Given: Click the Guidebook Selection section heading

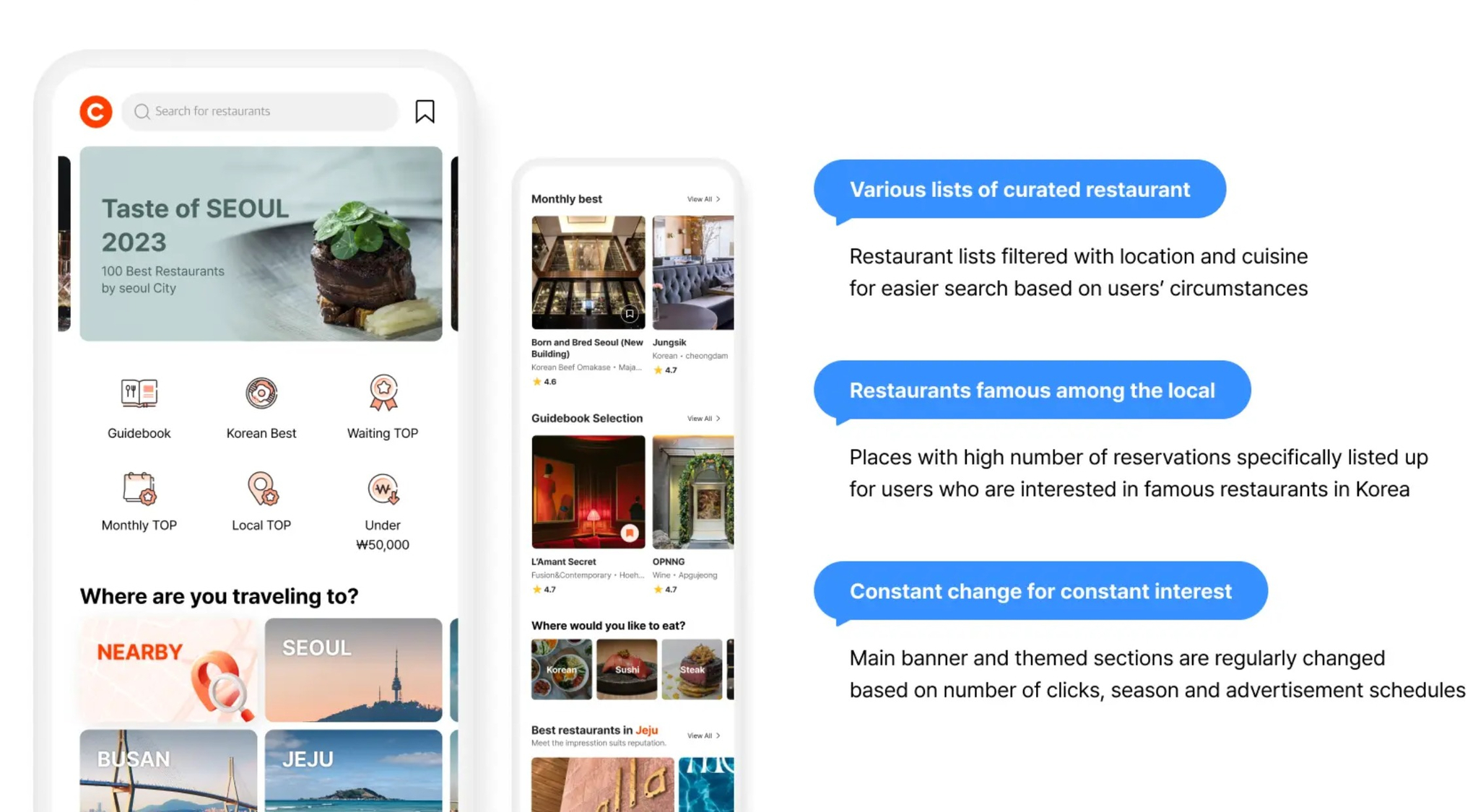Looking at the screenshot, I should pos(586,419).
